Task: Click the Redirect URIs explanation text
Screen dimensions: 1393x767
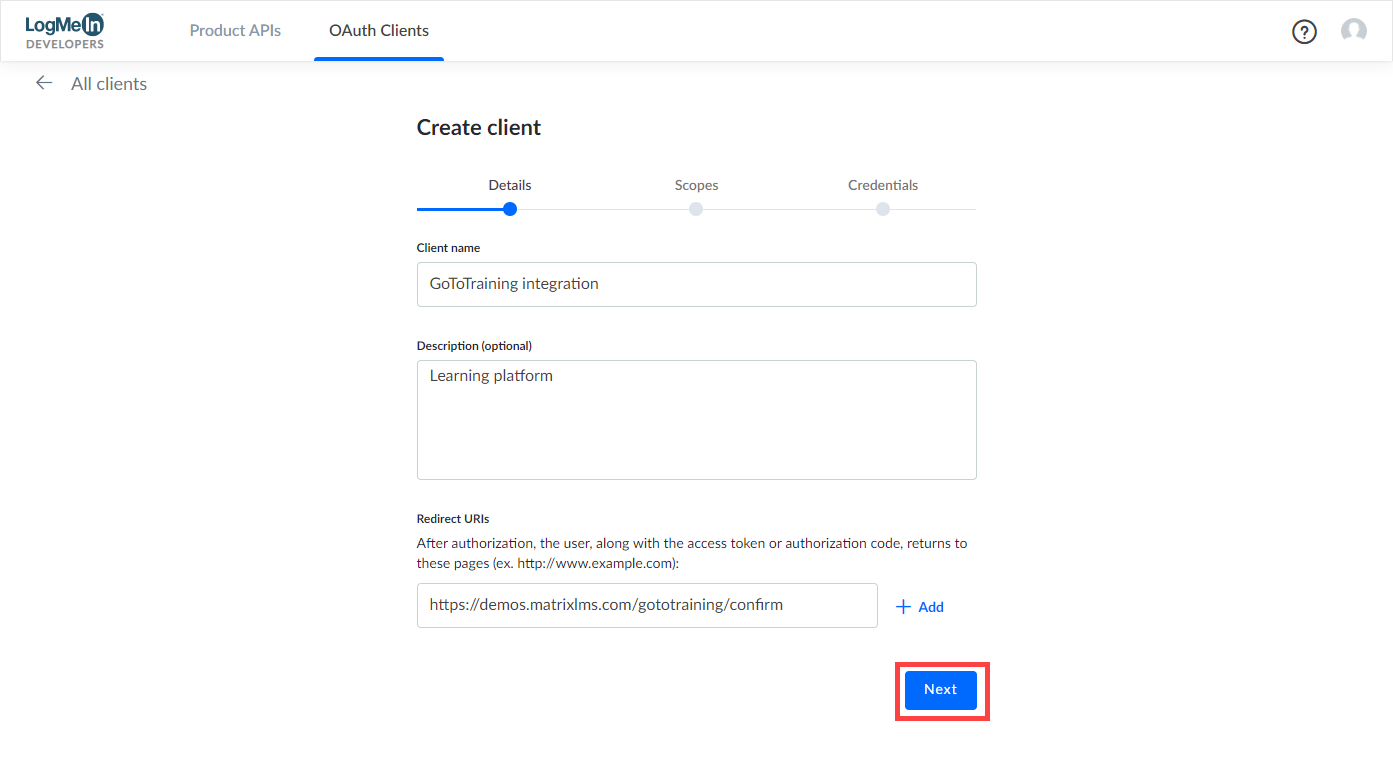Action: pyautogui.click(x=692, y=554)
